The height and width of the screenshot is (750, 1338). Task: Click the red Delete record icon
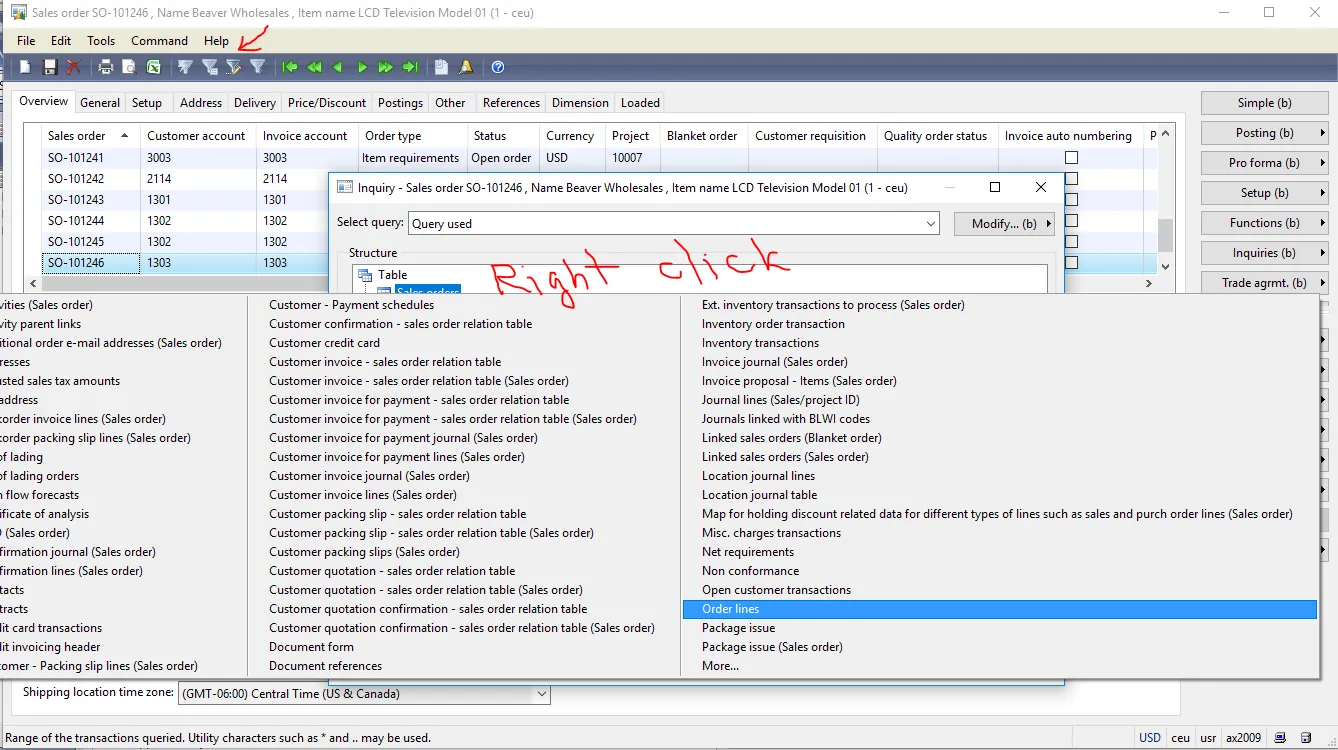pos(73,67)
